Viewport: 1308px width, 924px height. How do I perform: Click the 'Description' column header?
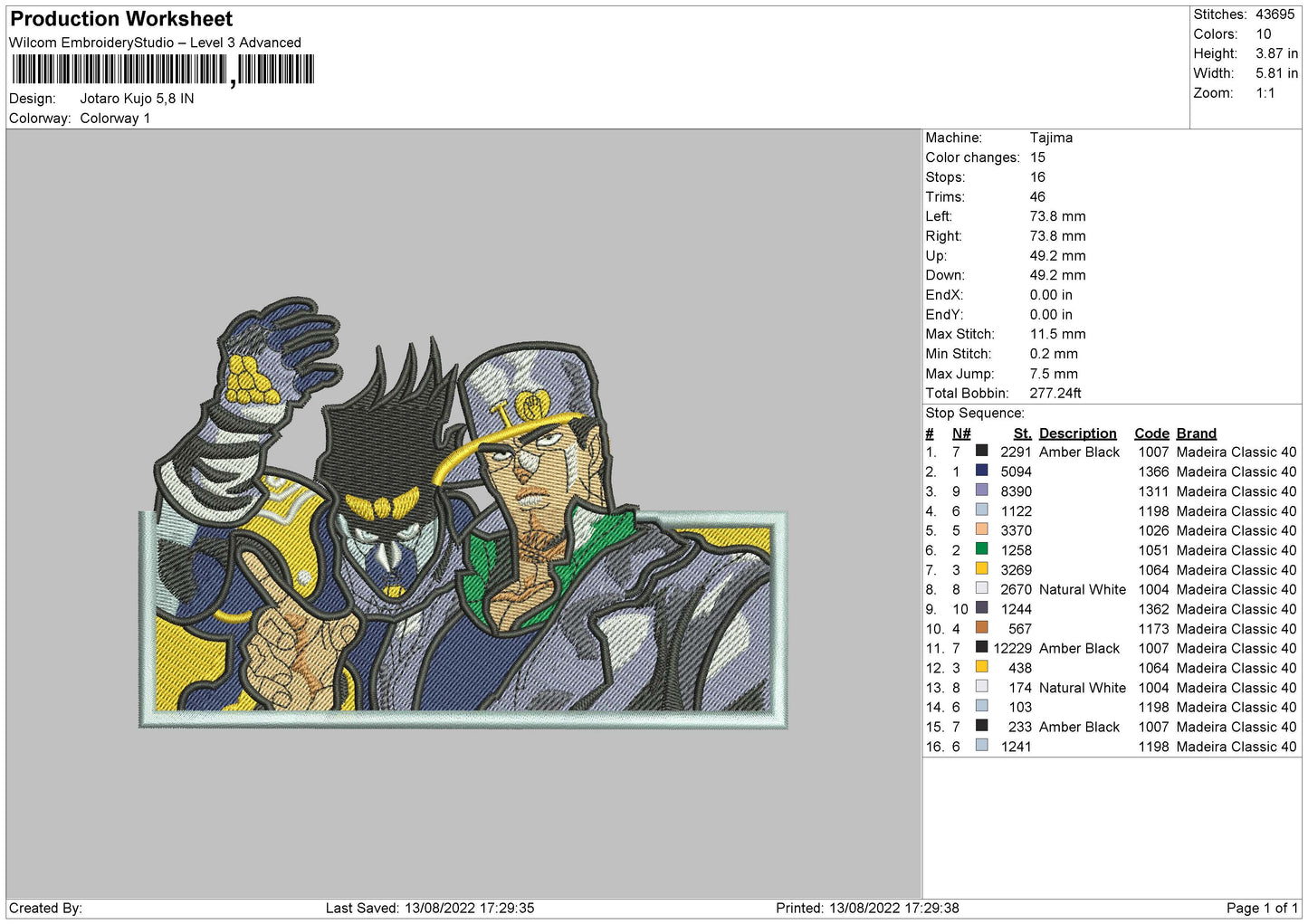[x=1077, y=433]
